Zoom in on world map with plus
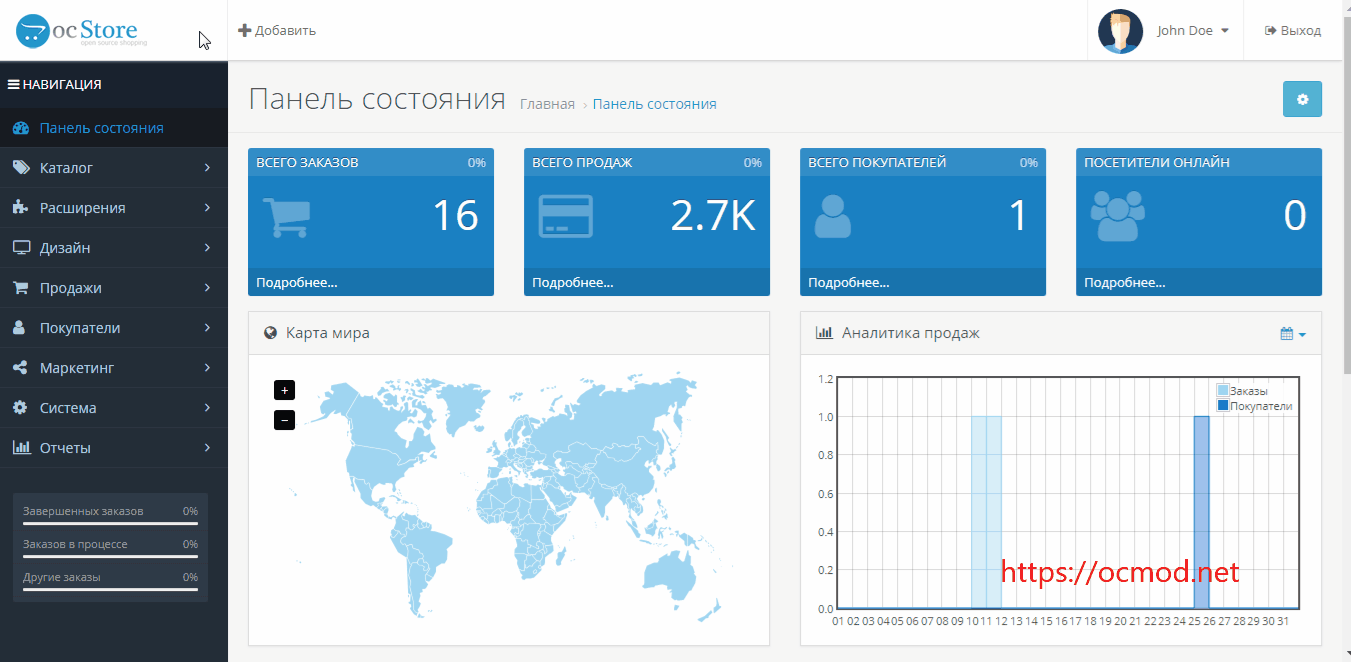 pos(284,391)
